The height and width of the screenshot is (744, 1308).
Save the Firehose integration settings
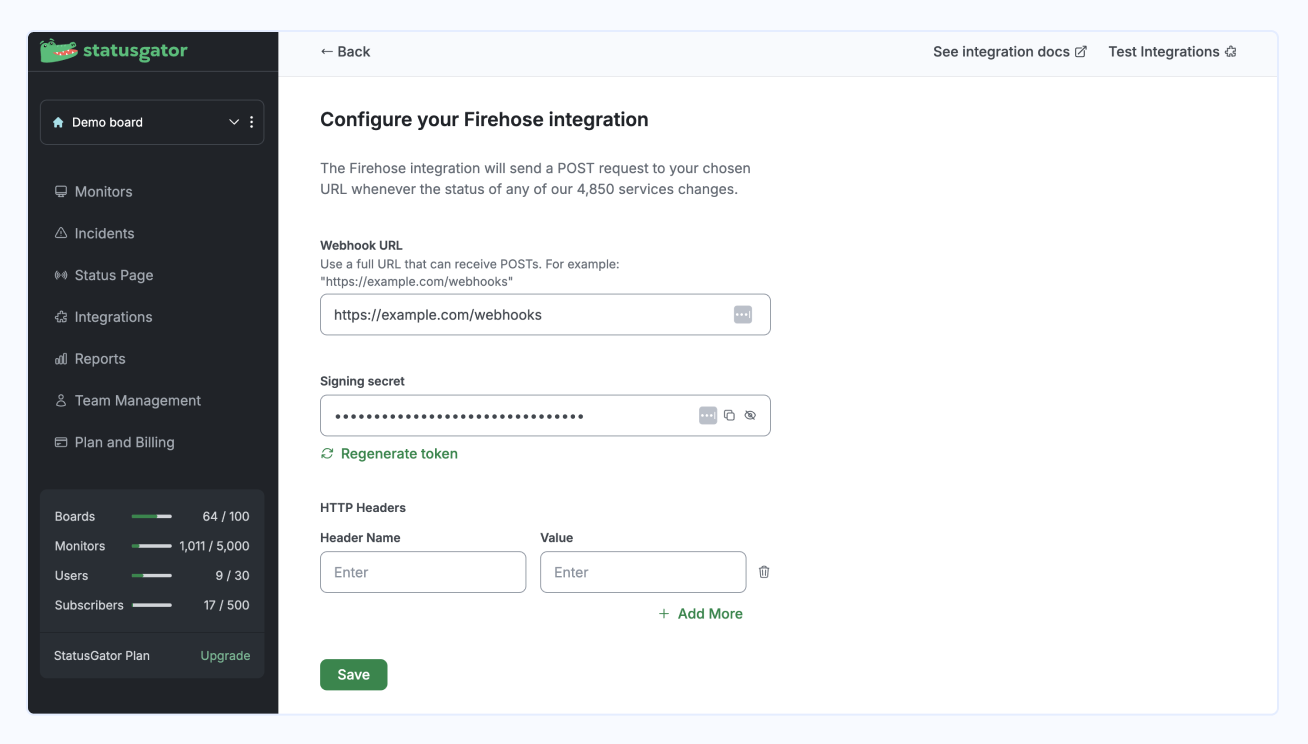(353, 675)
